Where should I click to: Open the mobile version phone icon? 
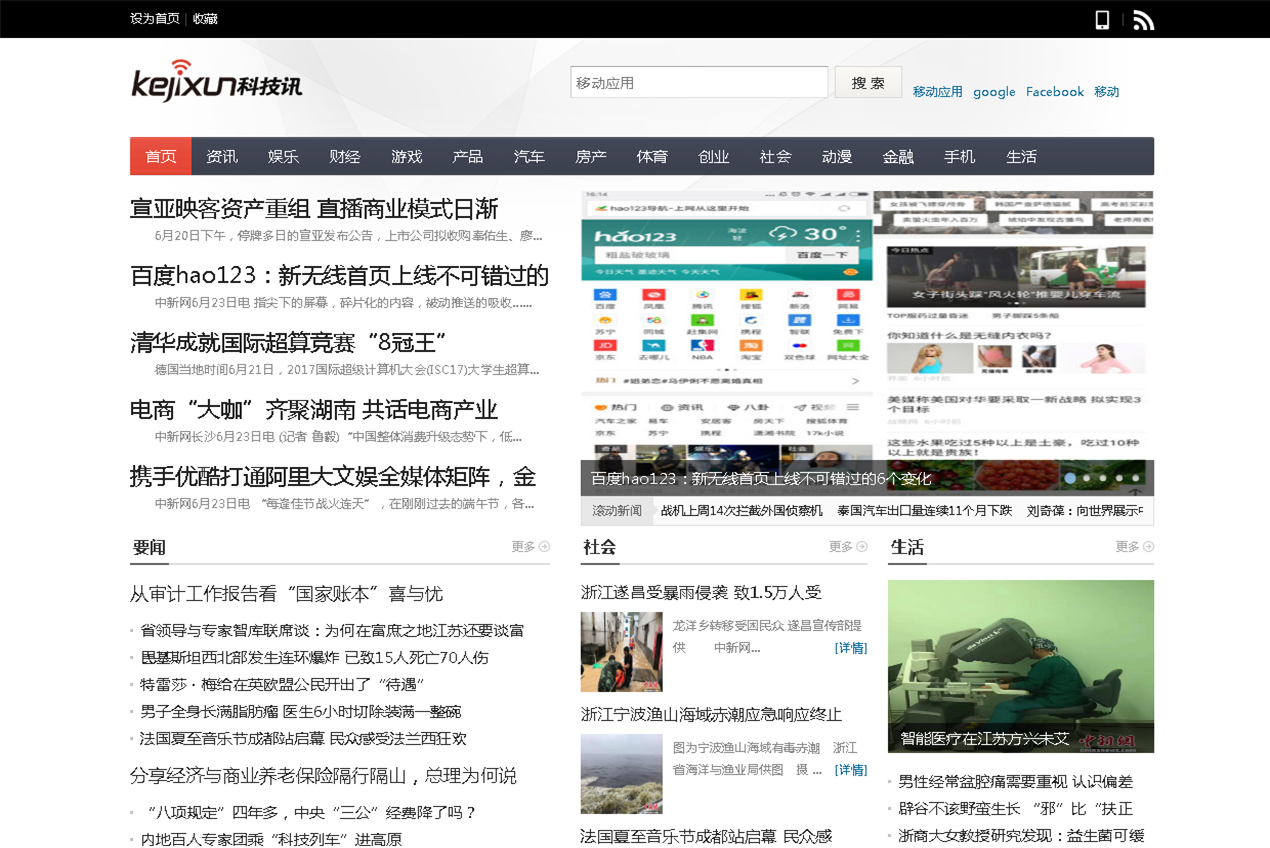coord(1102,19)
